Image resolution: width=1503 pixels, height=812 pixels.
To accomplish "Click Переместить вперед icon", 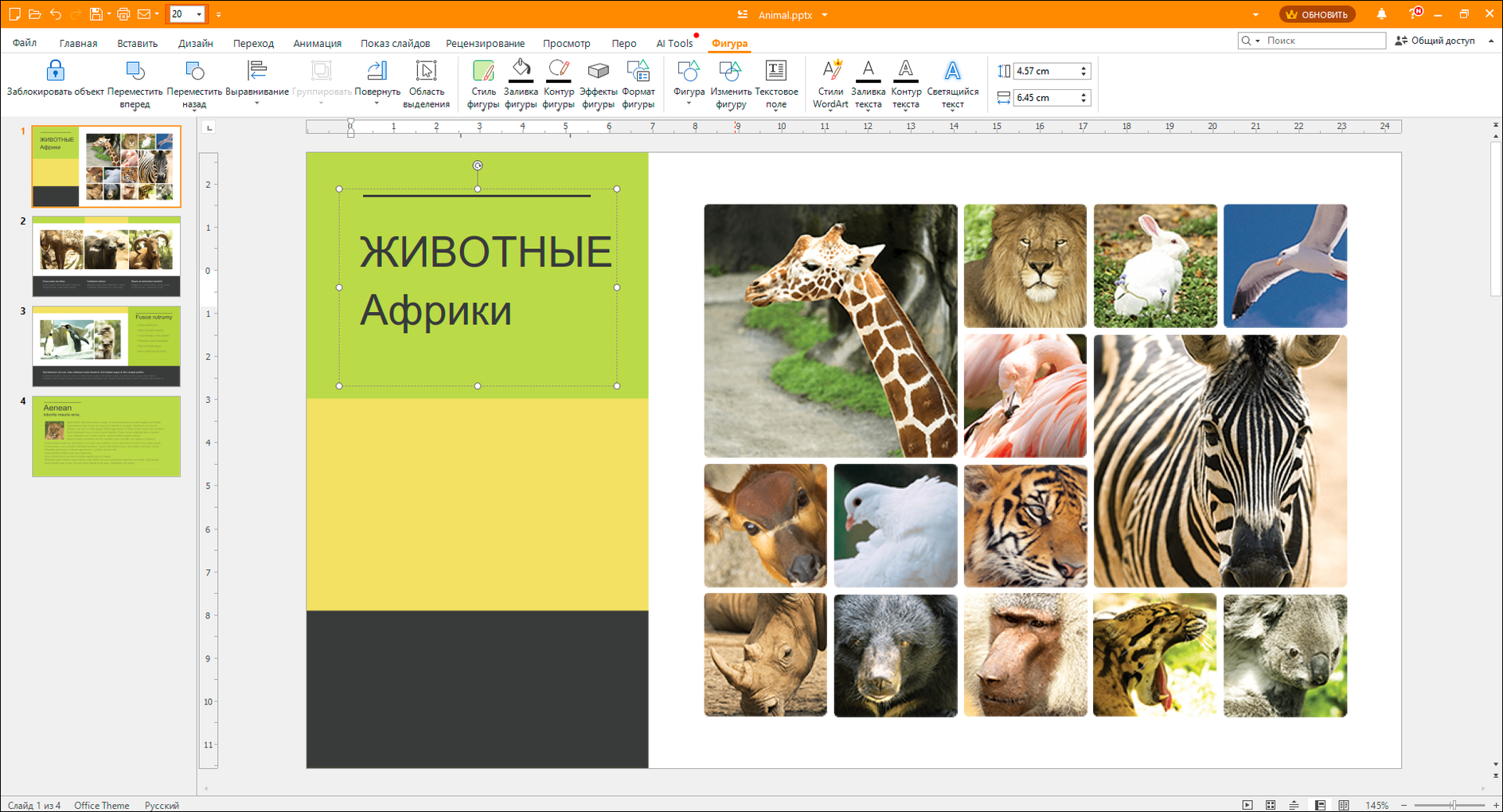I will pos(135,71).
